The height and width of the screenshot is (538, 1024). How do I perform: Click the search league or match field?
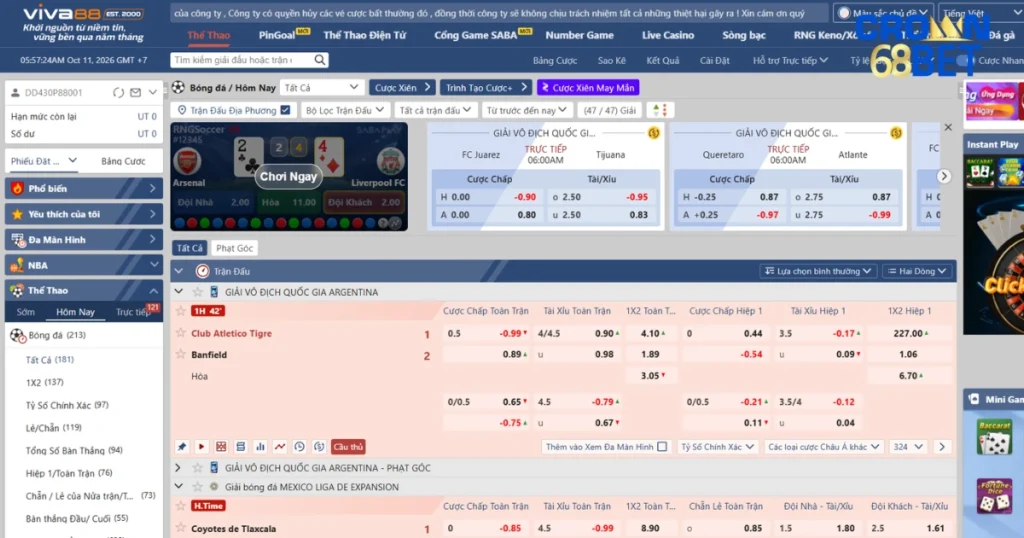click(240, 60)
